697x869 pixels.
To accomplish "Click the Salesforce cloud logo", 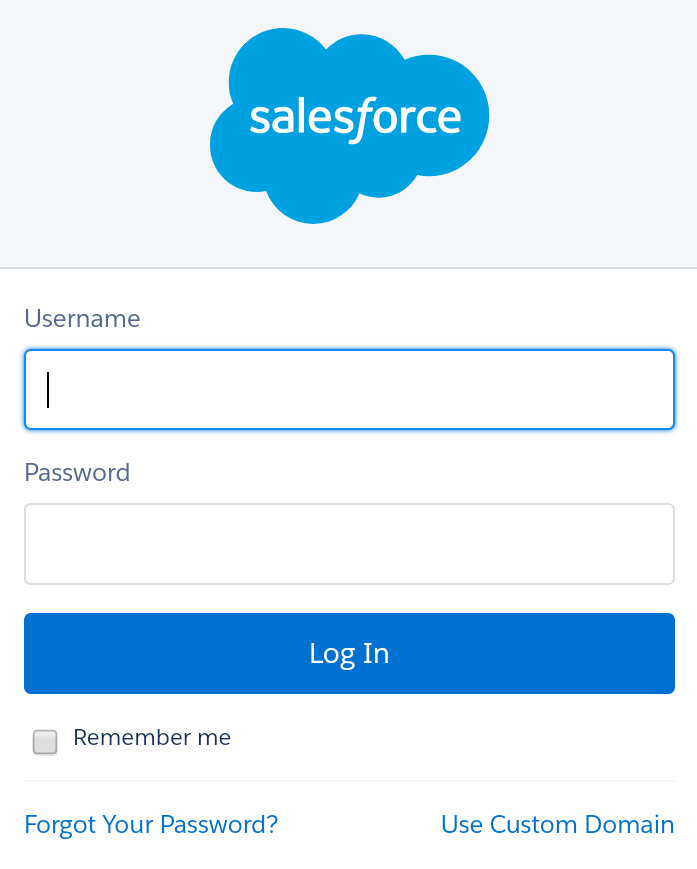I will pos(349,126).
